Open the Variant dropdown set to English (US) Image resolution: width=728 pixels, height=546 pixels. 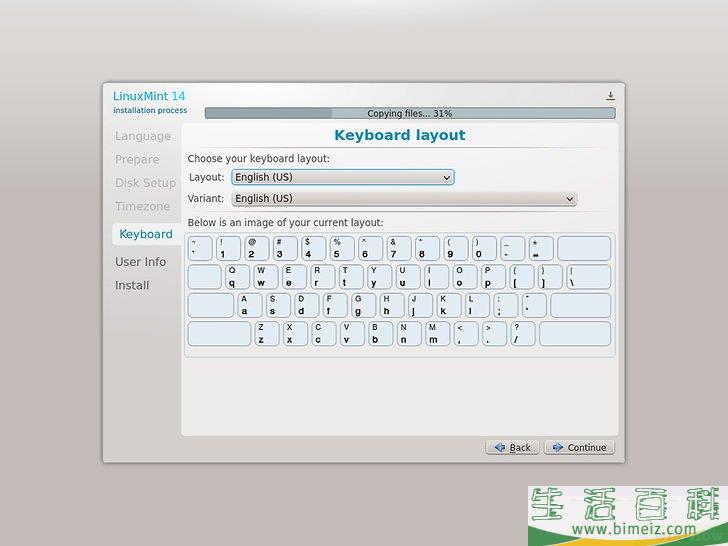(x=404, y=199)
